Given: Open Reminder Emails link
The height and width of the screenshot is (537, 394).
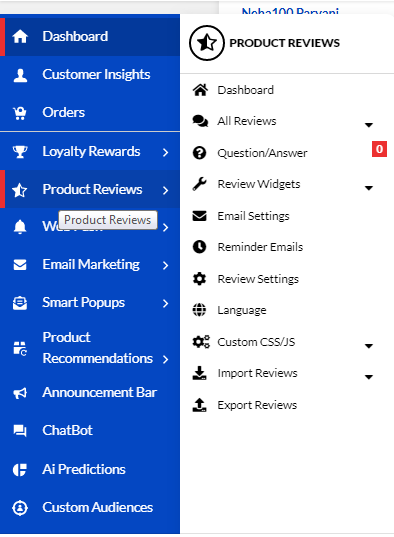Looking at the screenshot, I should [x=260, y=247].
